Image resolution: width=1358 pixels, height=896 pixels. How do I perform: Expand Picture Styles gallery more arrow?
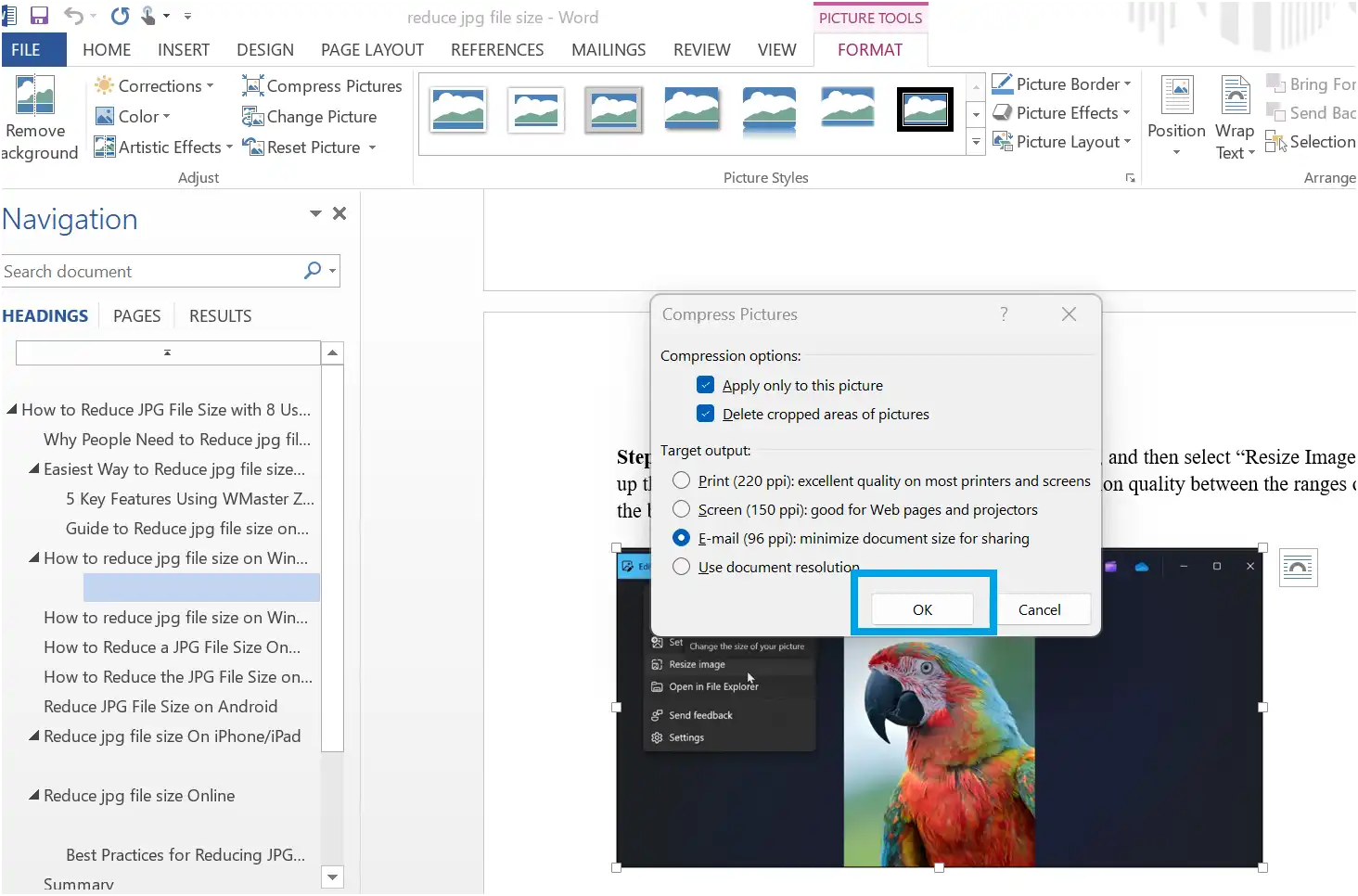[976, 143]
